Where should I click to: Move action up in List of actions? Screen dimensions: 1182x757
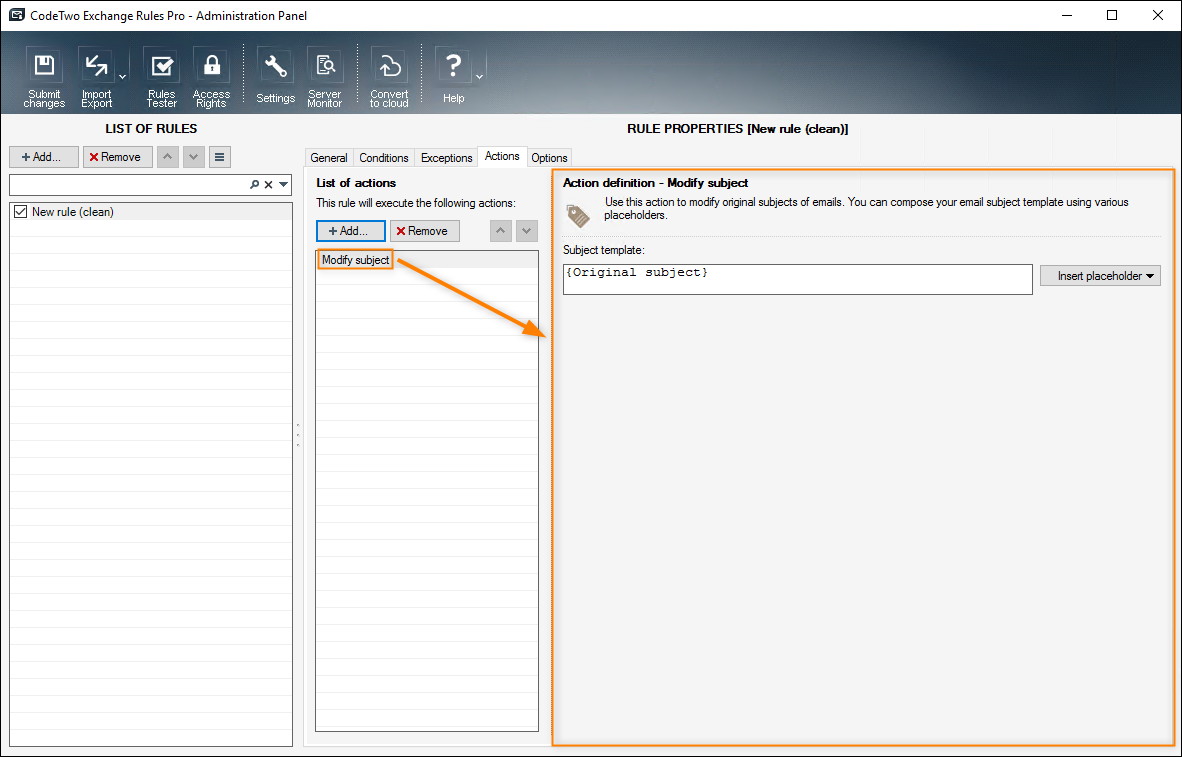(501, 231)
